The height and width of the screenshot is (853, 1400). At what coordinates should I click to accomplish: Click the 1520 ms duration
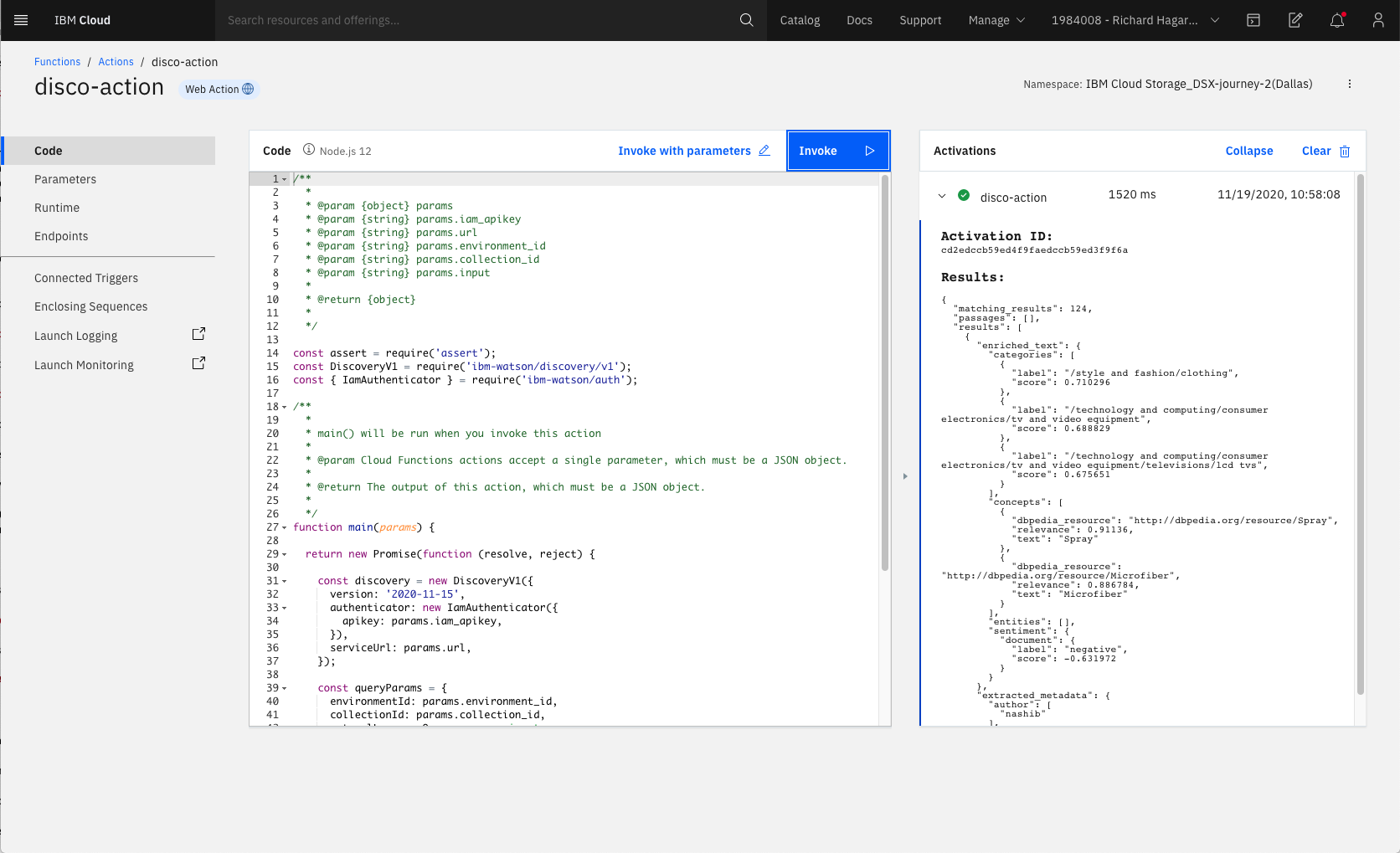[x=1131, y=194]
